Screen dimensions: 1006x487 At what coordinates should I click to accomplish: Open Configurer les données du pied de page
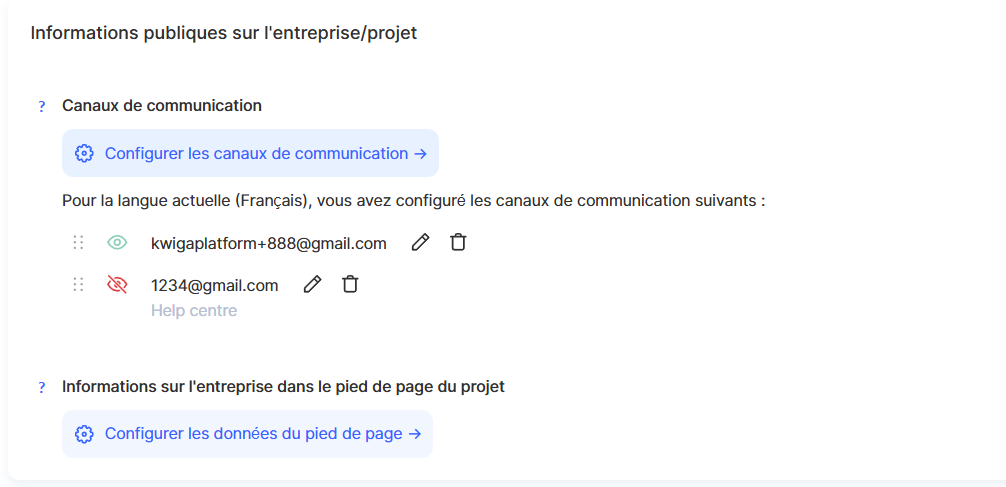point(262,434)
